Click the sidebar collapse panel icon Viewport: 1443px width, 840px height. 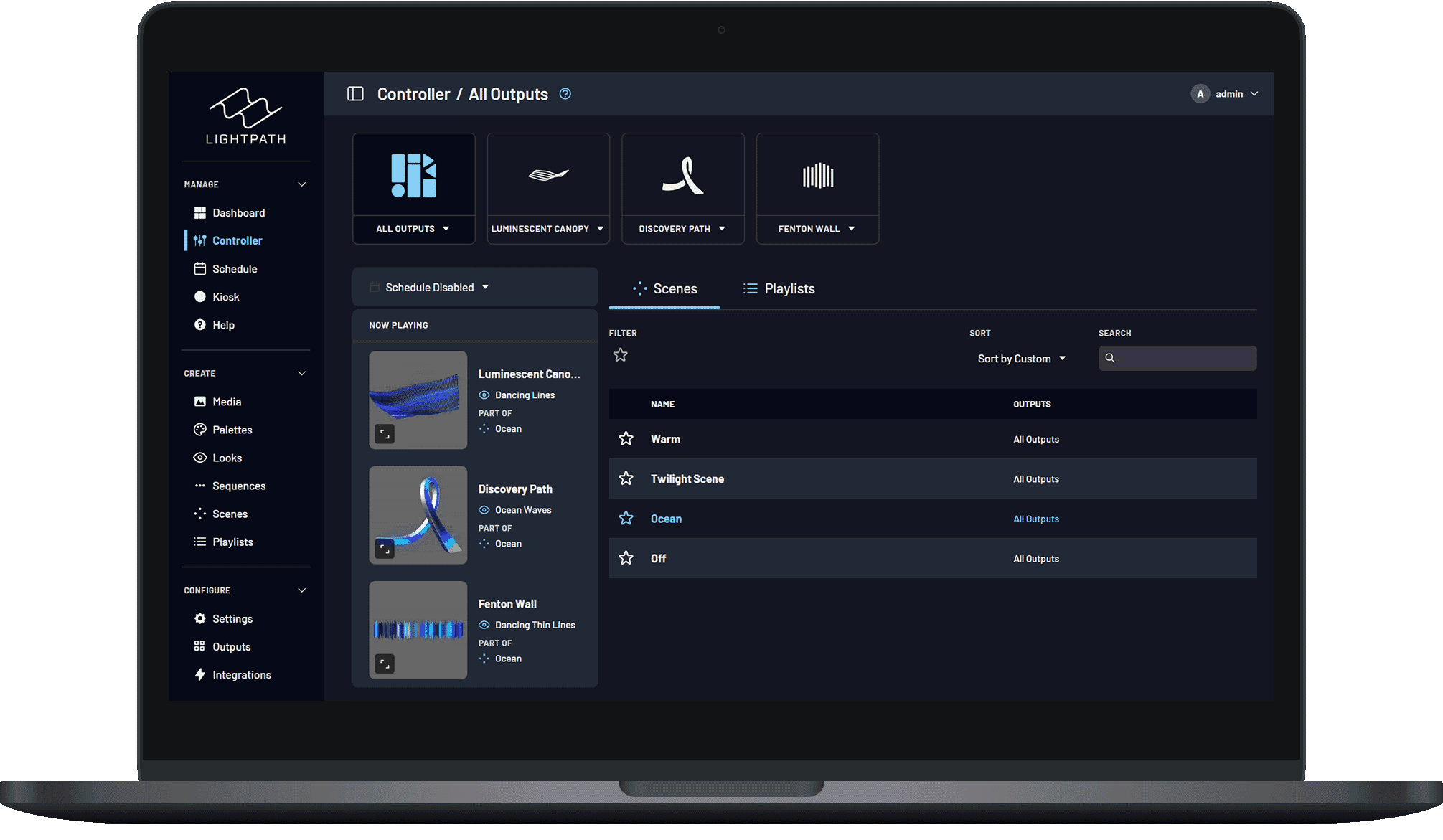pyautogui.click(x=355, y=94)
